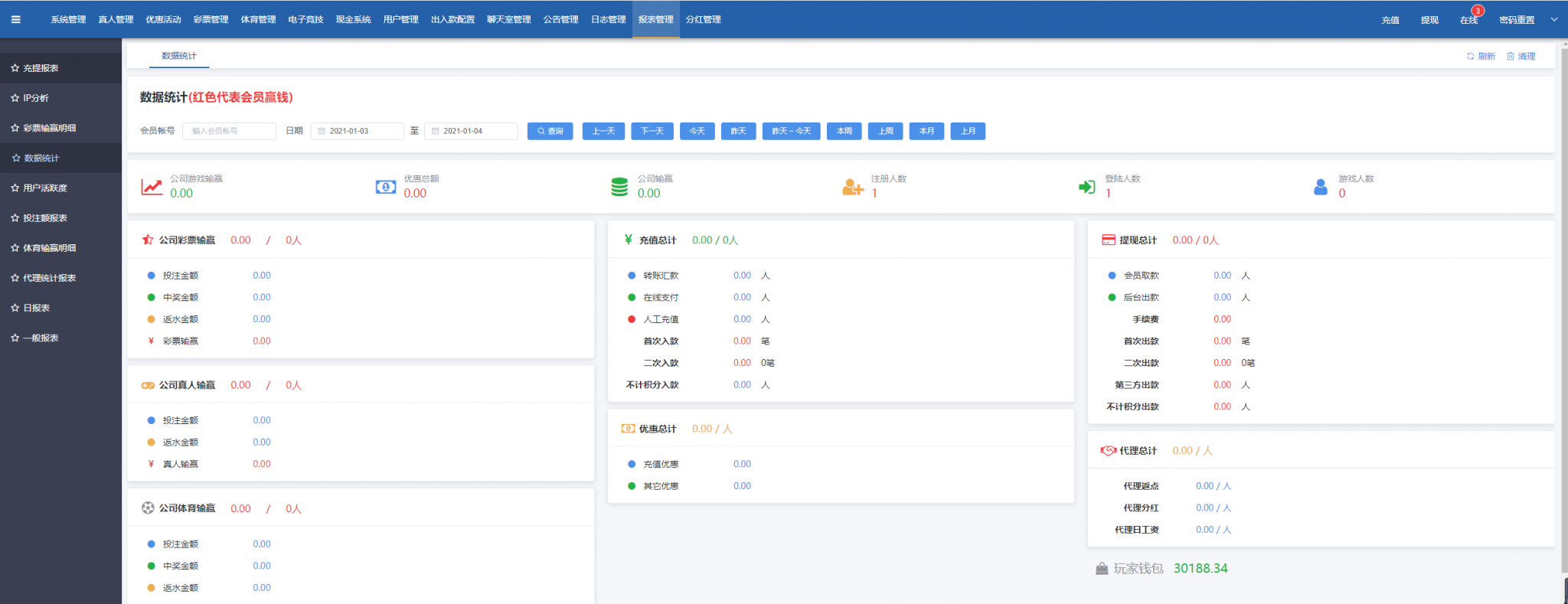This screenshot has width=1568, height=604.
Task: Click the 玩家钱包 wallet icon
Action: pos(1102,568)
